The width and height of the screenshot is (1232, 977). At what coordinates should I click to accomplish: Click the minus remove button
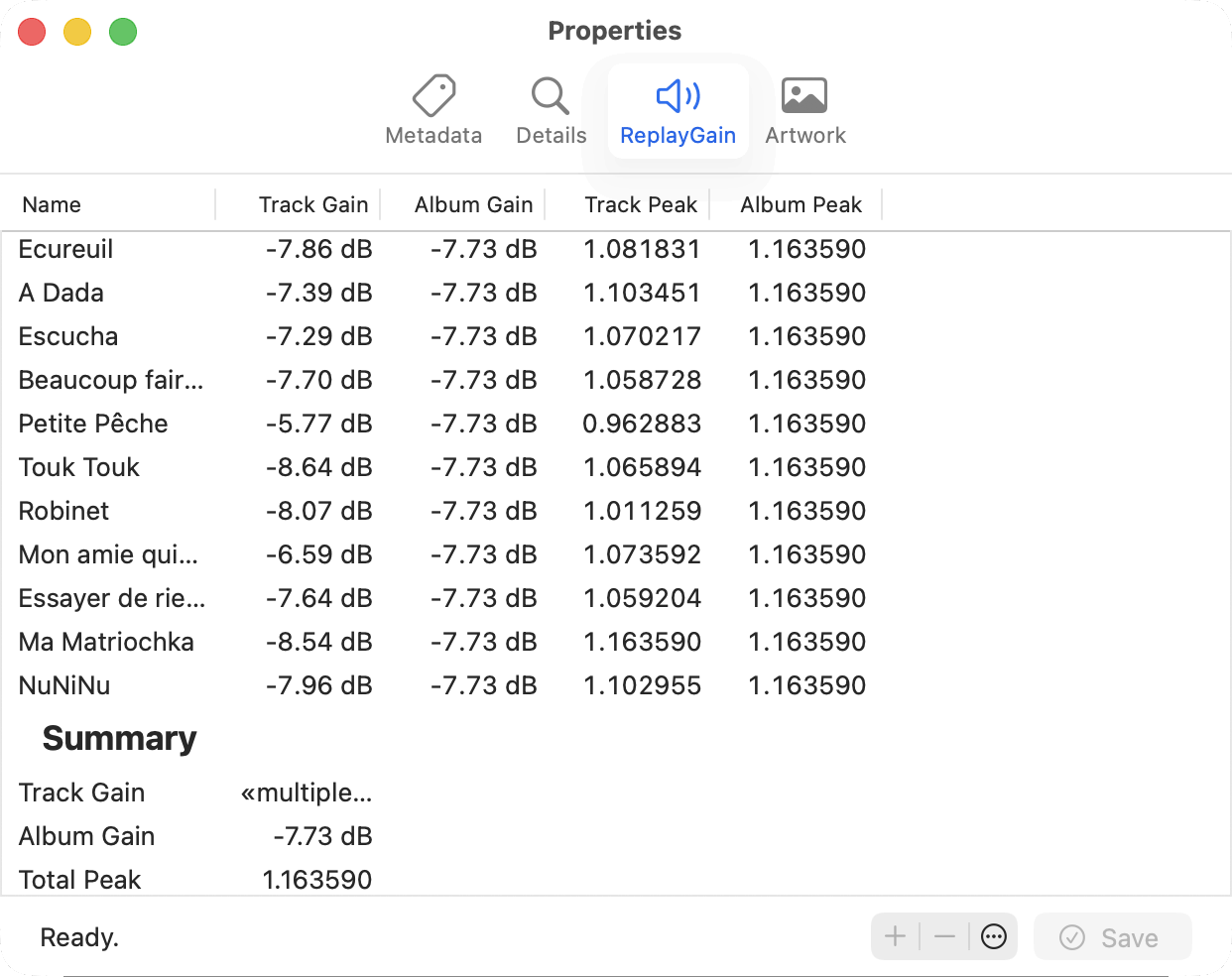[944, 936]
